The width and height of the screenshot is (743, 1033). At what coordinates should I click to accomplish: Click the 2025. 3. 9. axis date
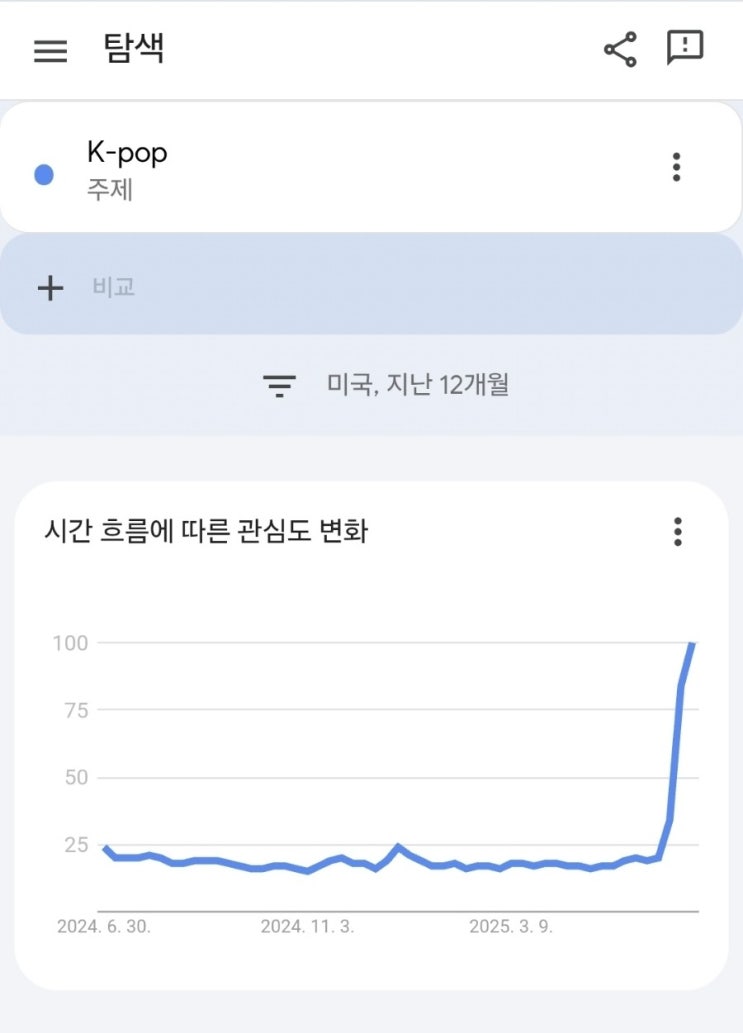click(510, 927)
